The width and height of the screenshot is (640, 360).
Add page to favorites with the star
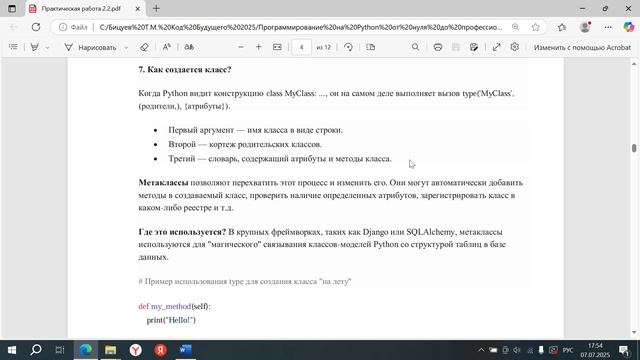click(x=536, y=27)
